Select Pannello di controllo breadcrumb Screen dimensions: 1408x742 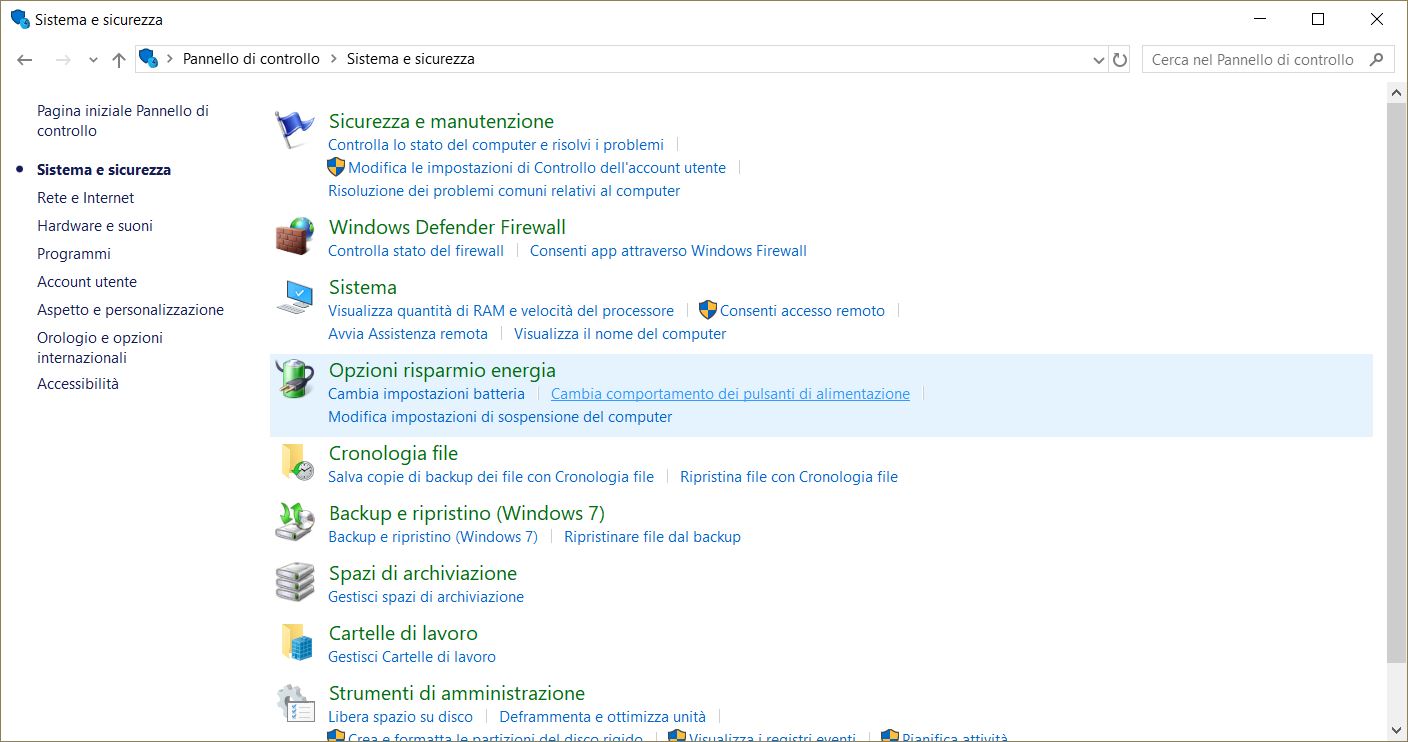tap(251, 59)
